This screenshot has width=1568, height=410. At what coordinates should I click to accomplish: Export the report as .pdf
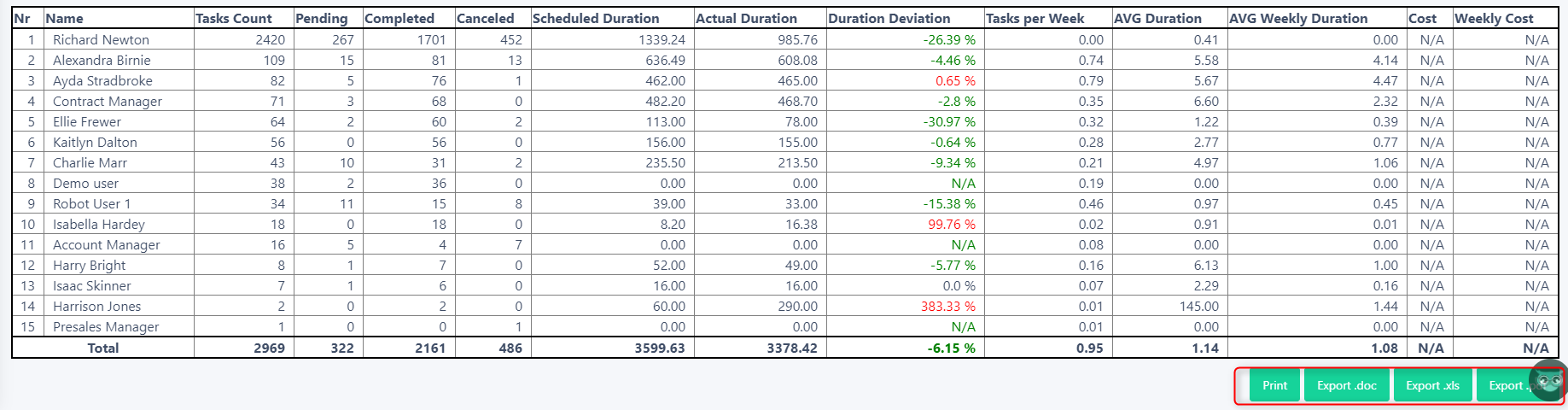pos(1506,385)
